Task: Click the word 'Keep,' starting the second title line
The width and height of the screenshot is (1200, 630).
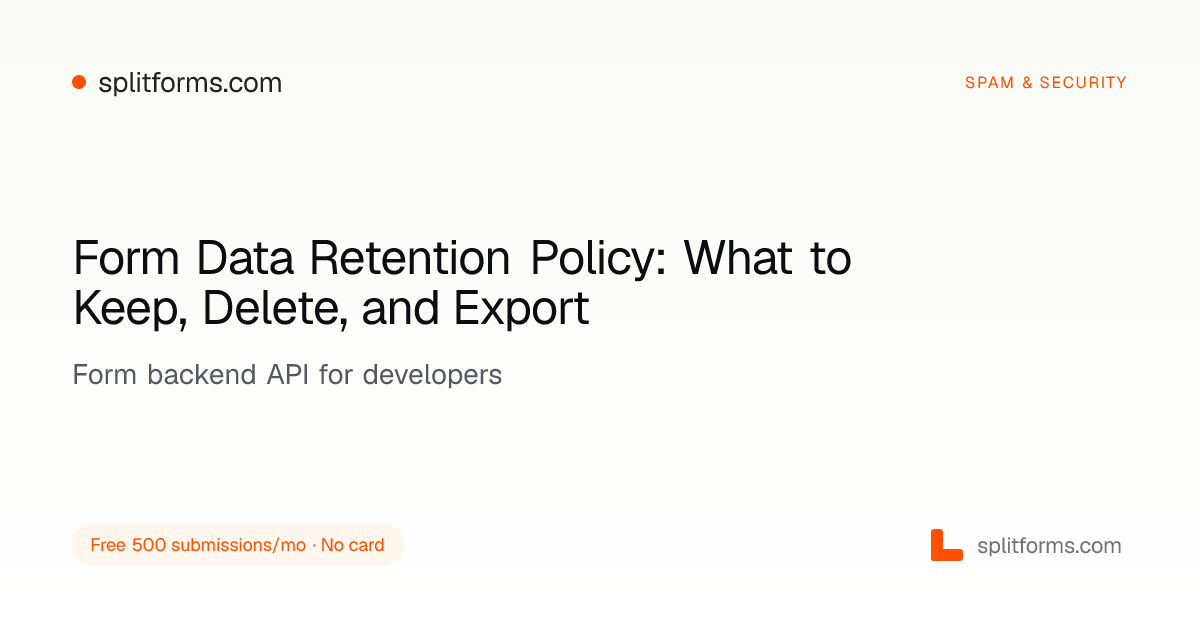Action: click(x=132, y=309)
